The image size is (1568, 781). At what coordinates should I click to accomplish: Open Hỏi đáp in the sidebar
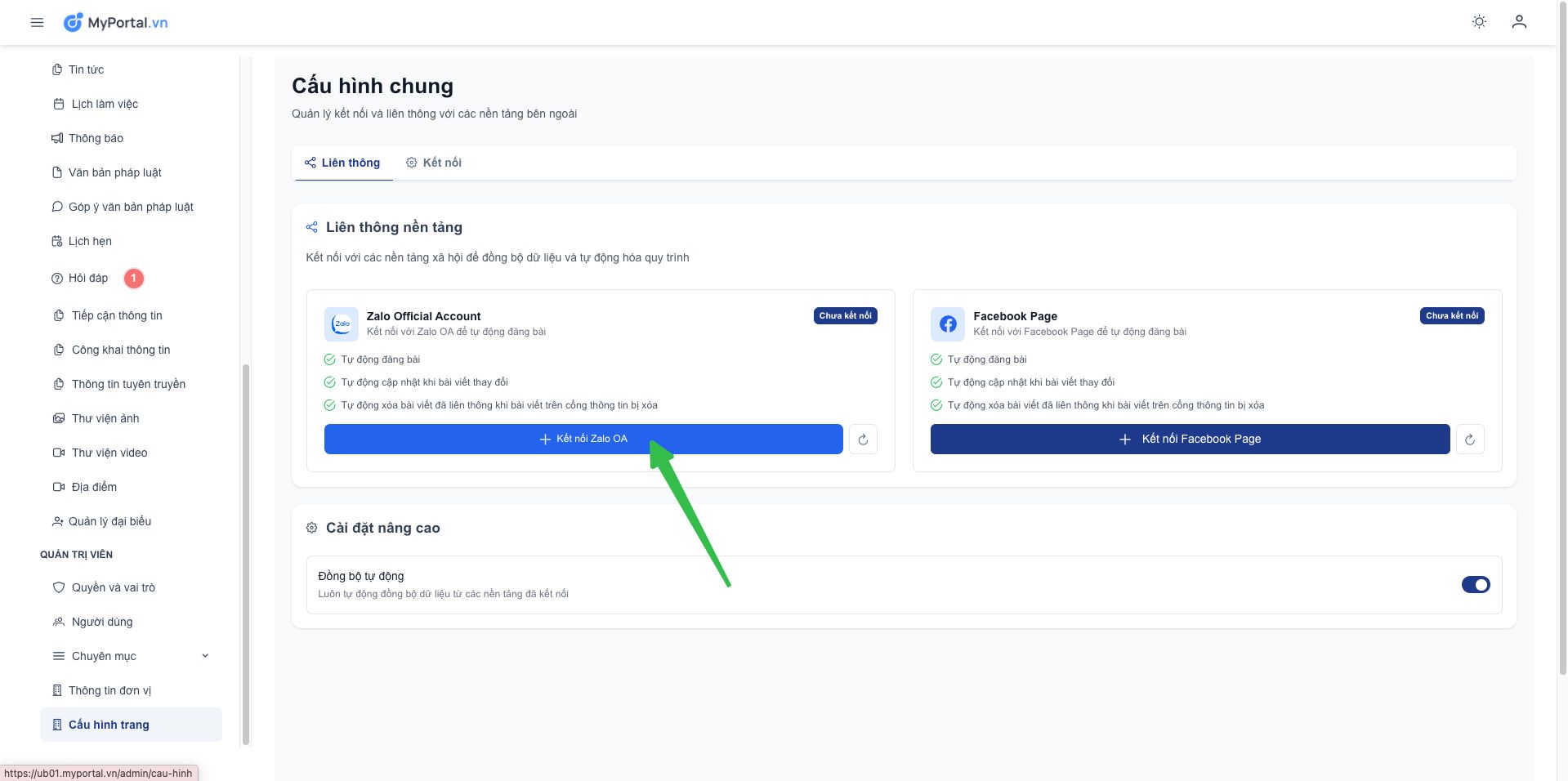(x=88, y=279)
